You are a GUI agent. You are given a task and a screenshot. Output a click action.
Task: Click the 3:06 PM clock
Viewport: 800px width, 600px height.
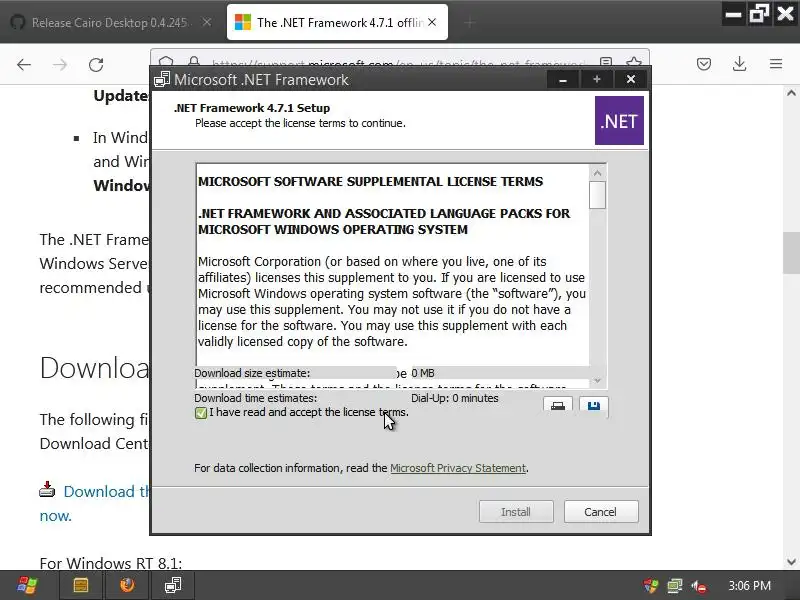coord(749,586)
